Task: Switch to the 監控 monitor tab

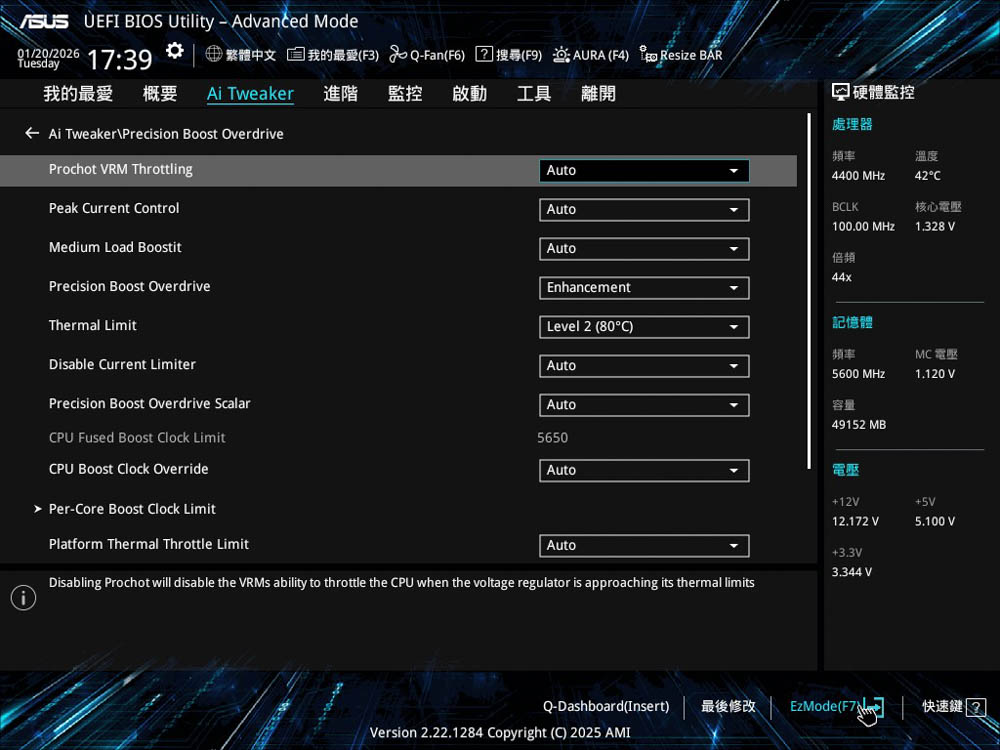Action: (405, 94)
